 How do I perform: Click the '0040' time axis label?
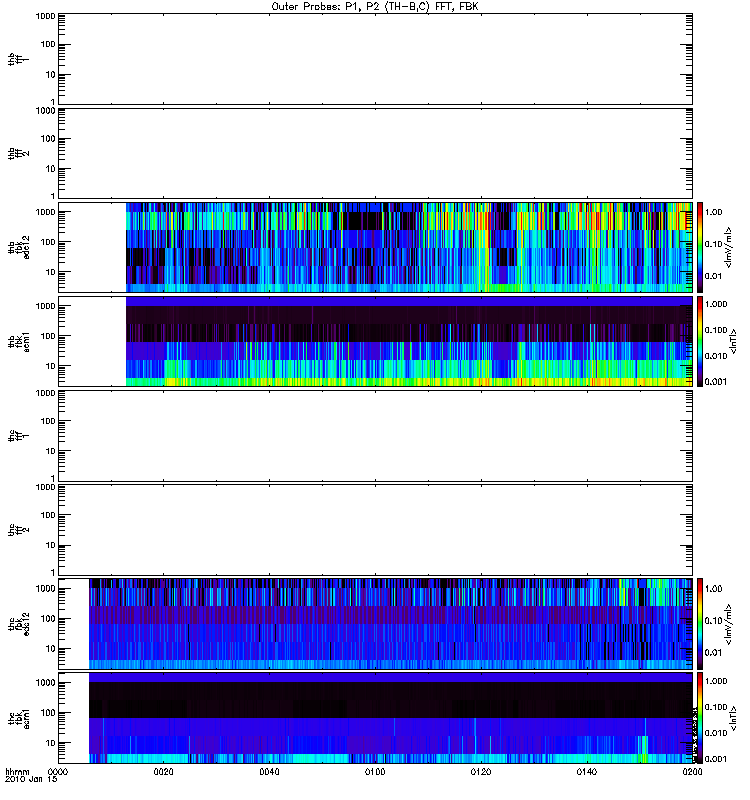[x=269, y=772]
